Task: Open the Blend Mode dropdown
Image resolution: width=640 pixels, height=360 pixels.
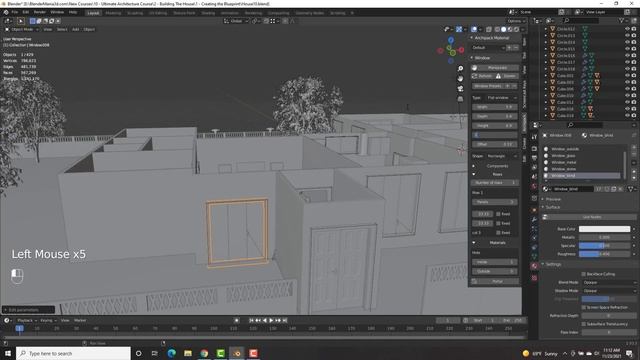Action: tap(609, 282)
